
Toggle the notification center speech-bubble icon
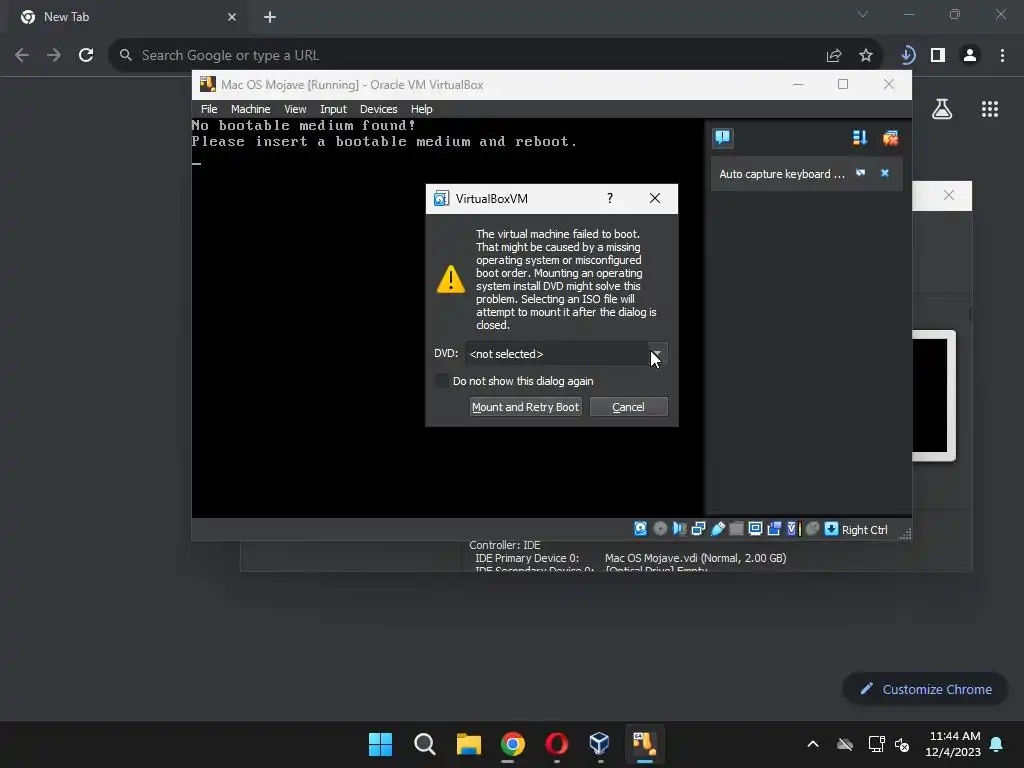[x=722, y=138]
